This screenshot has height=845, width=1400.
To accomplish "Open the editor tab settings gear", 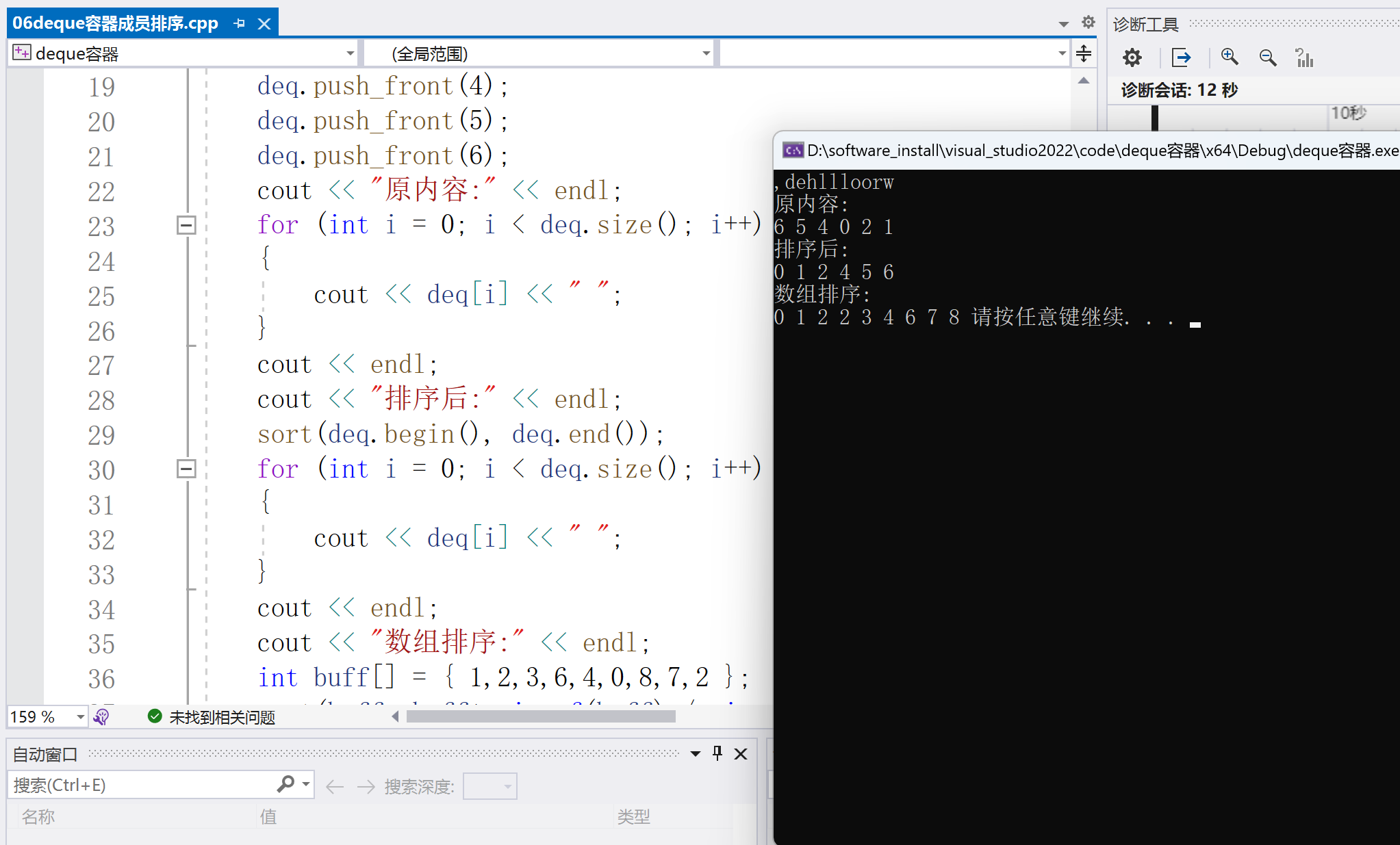I will point(1089,23).
